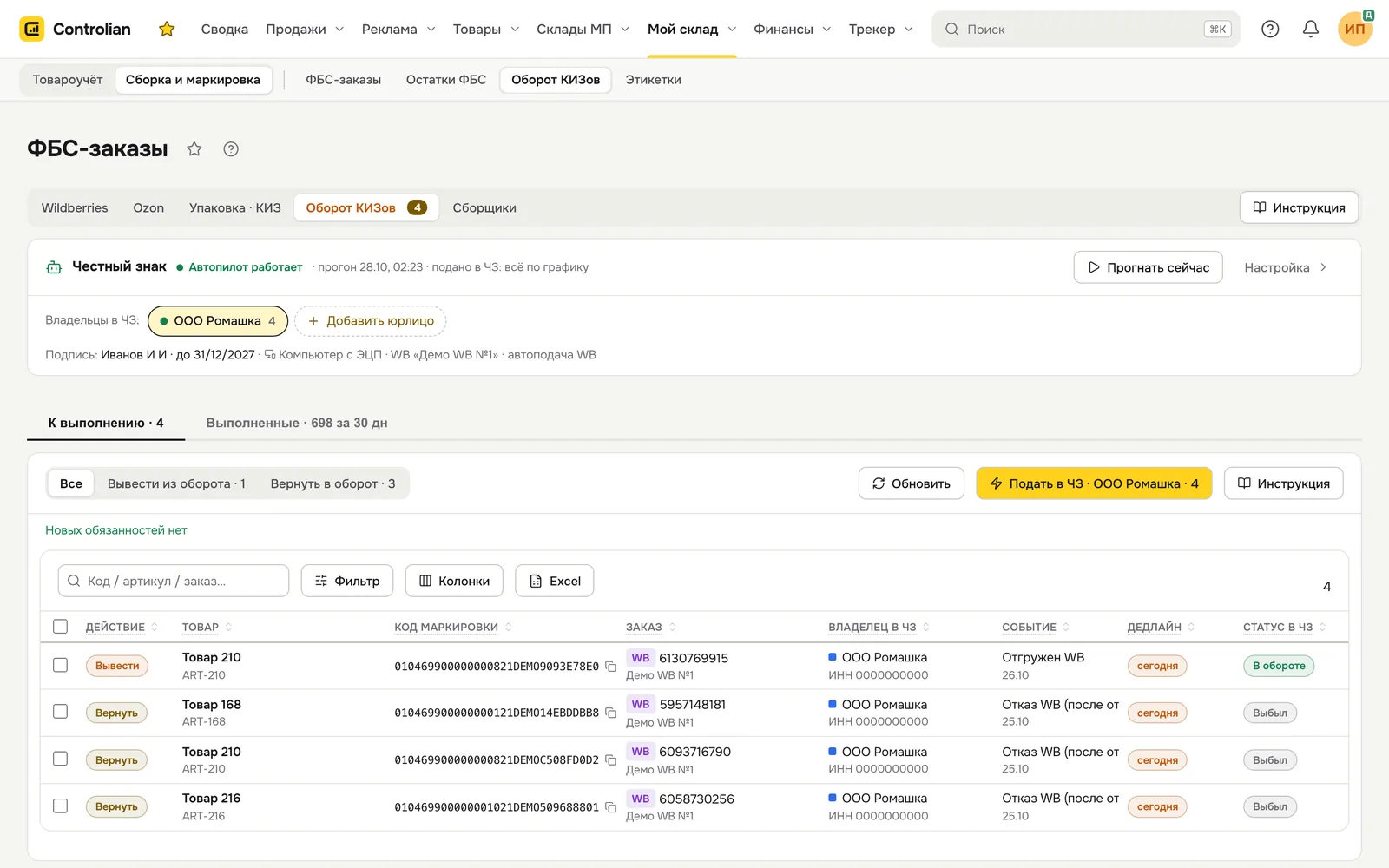Switch to the Wildberries tab

coord(75,207)
